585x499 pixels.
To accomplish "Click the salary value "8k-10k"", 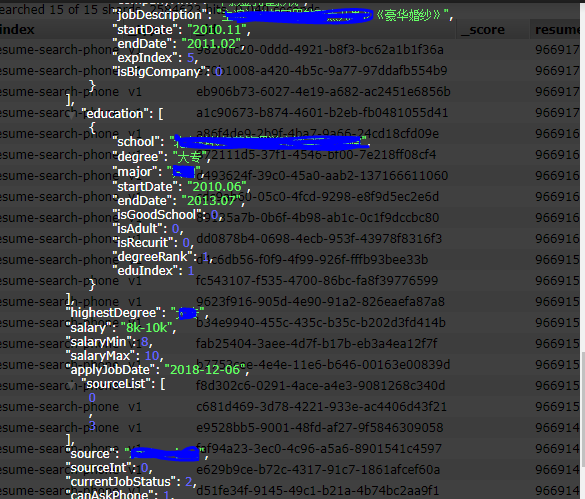I will click(x=147, y=328).
